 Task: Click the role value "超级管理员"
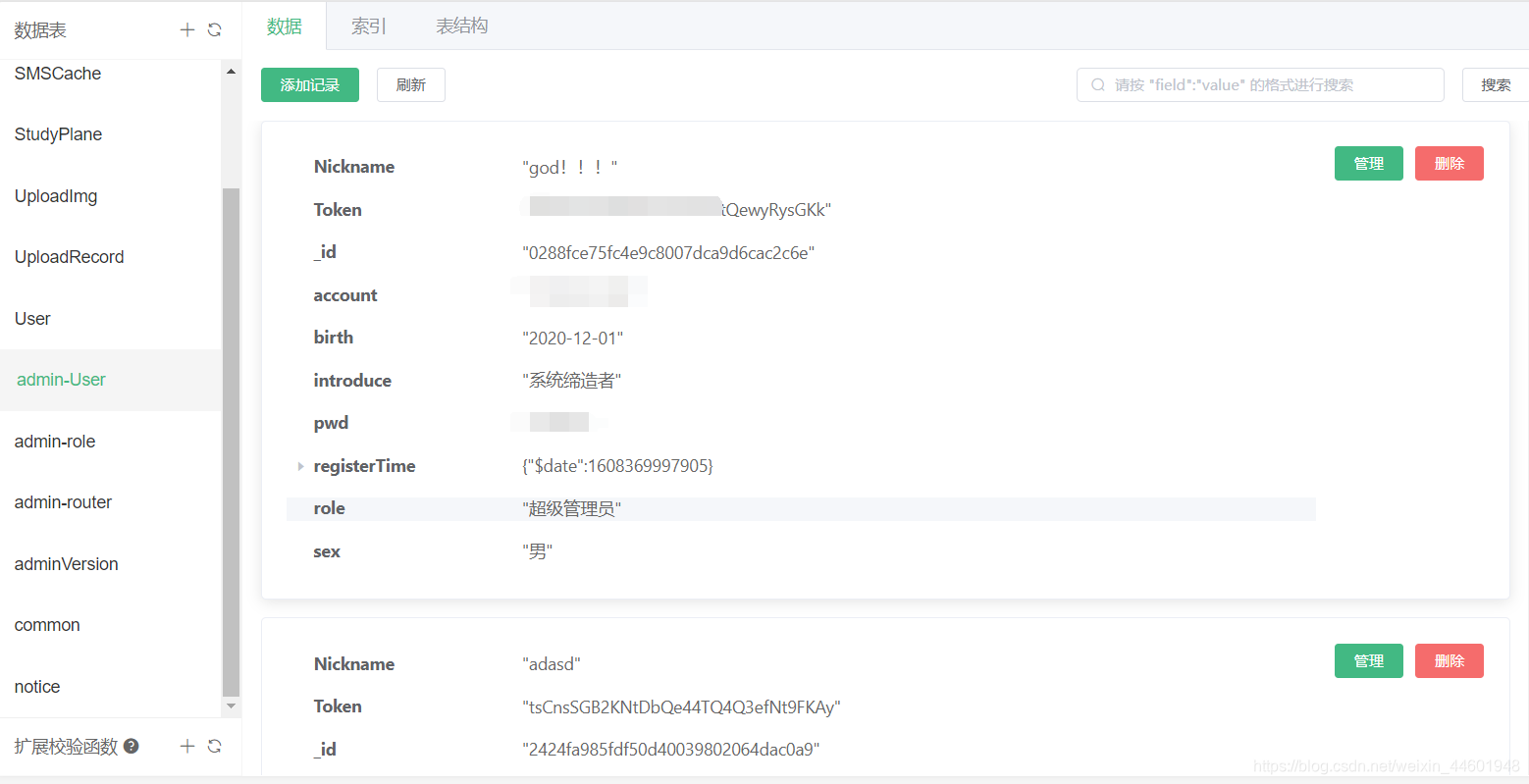click(572, 508)
